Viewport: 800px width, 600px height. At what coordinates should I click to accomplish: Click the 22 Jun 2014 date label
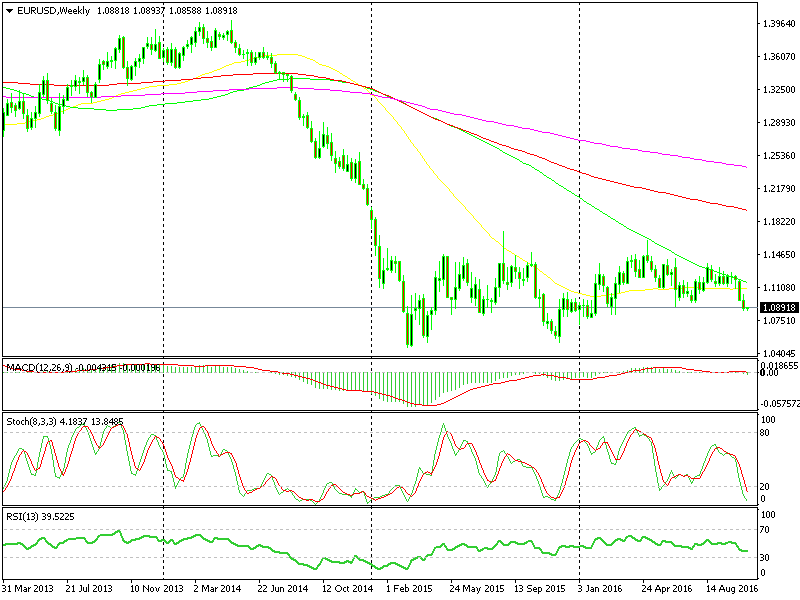click(x=283, y=588)
